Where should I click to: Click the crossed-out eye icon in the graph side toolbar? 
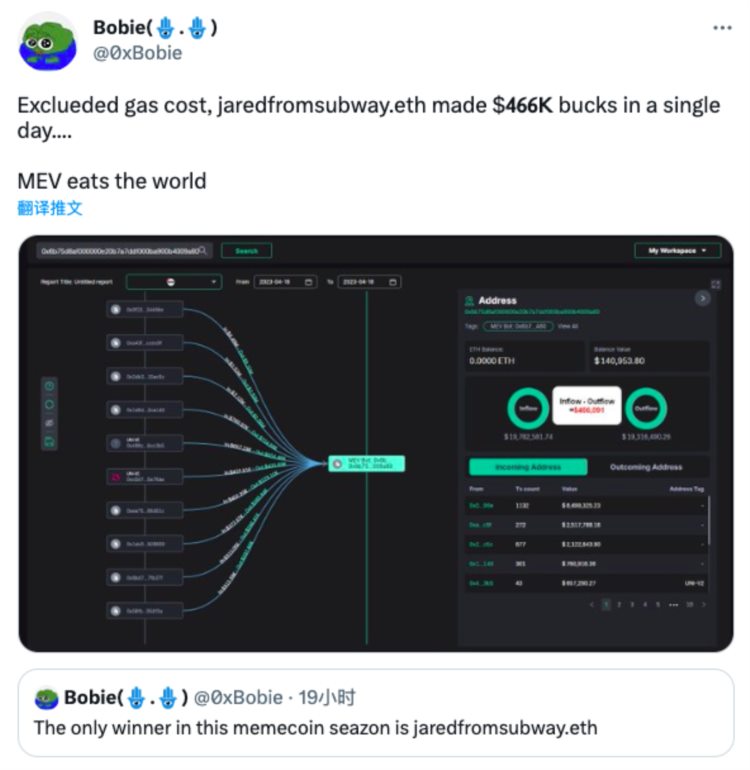[x=50, y=422]
